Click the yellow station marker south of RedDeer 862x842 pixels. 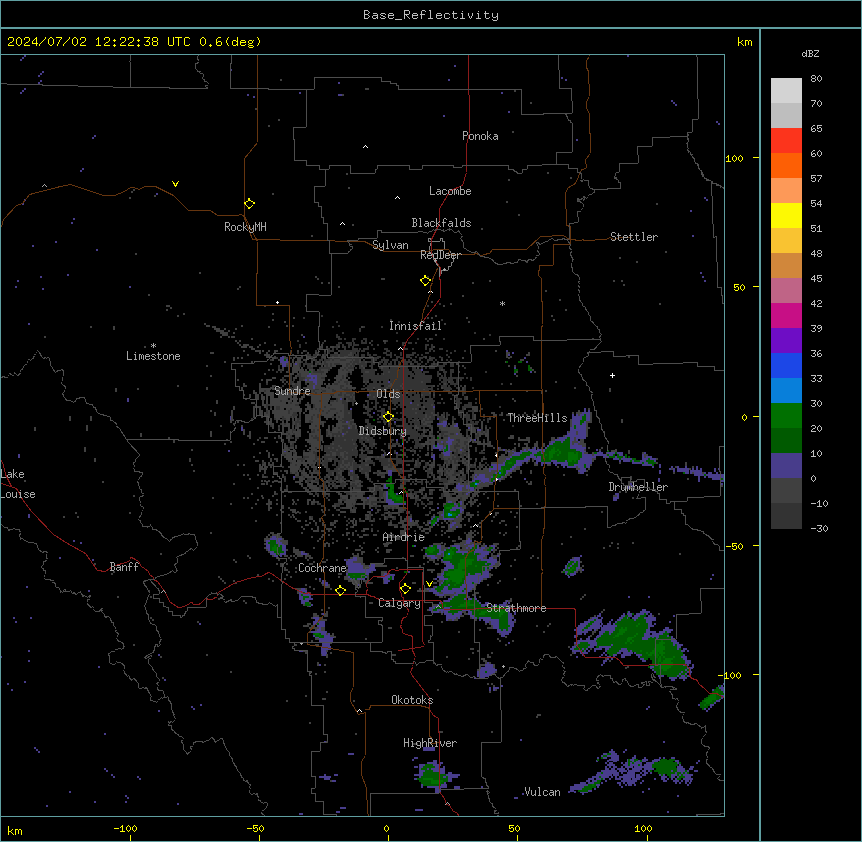click(425, 281)
